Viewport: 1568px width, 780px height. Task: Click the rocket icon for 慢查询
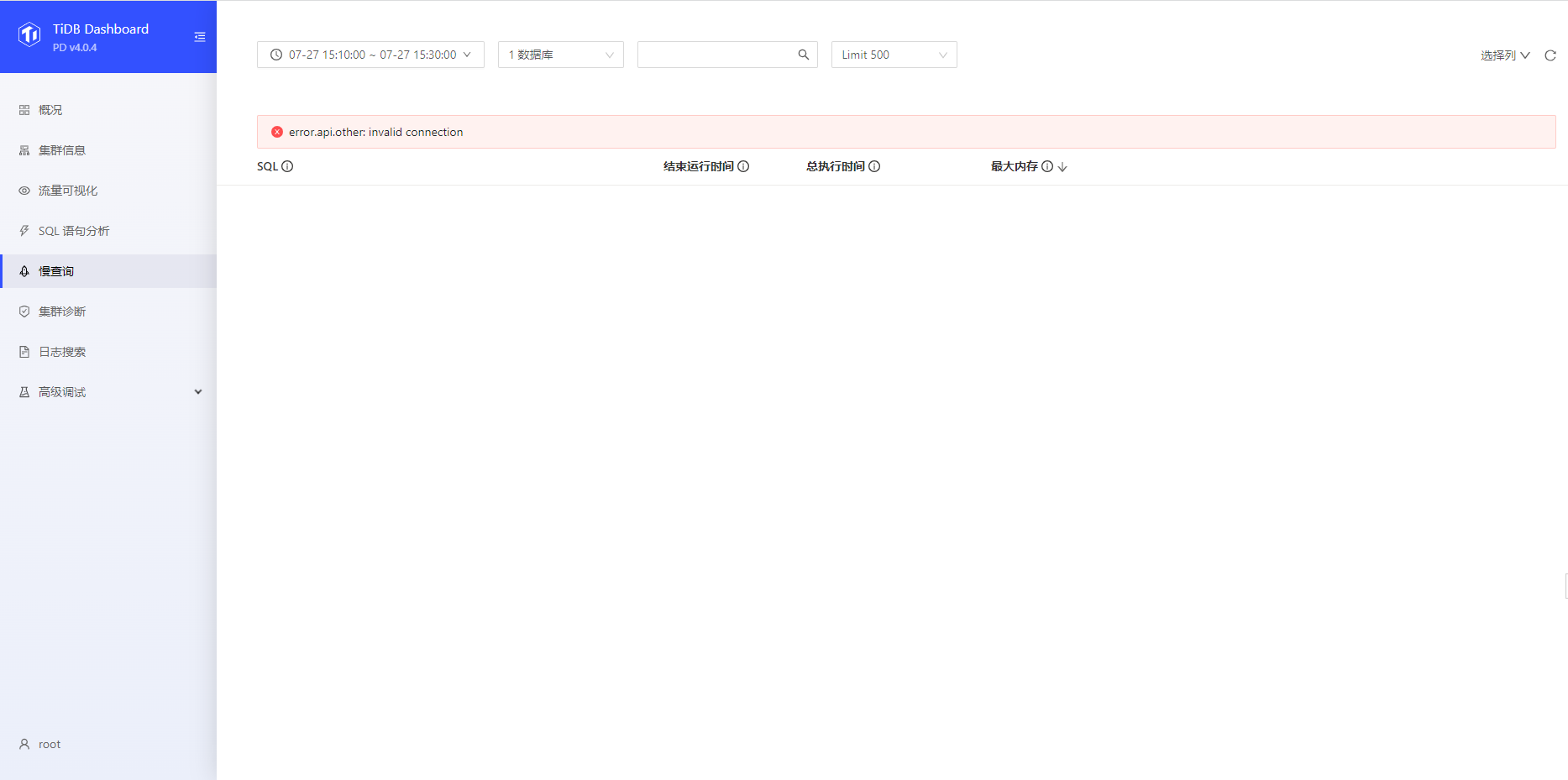click(x=24, y=271)
